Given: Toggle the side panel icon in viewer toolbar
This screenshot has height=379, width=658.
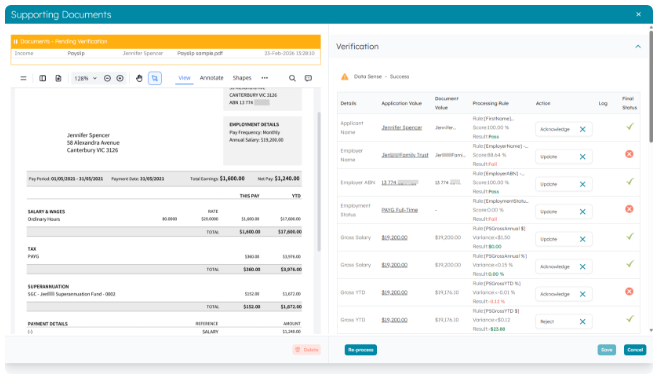Looking at the screenshot, I should [x=43, y=78].
